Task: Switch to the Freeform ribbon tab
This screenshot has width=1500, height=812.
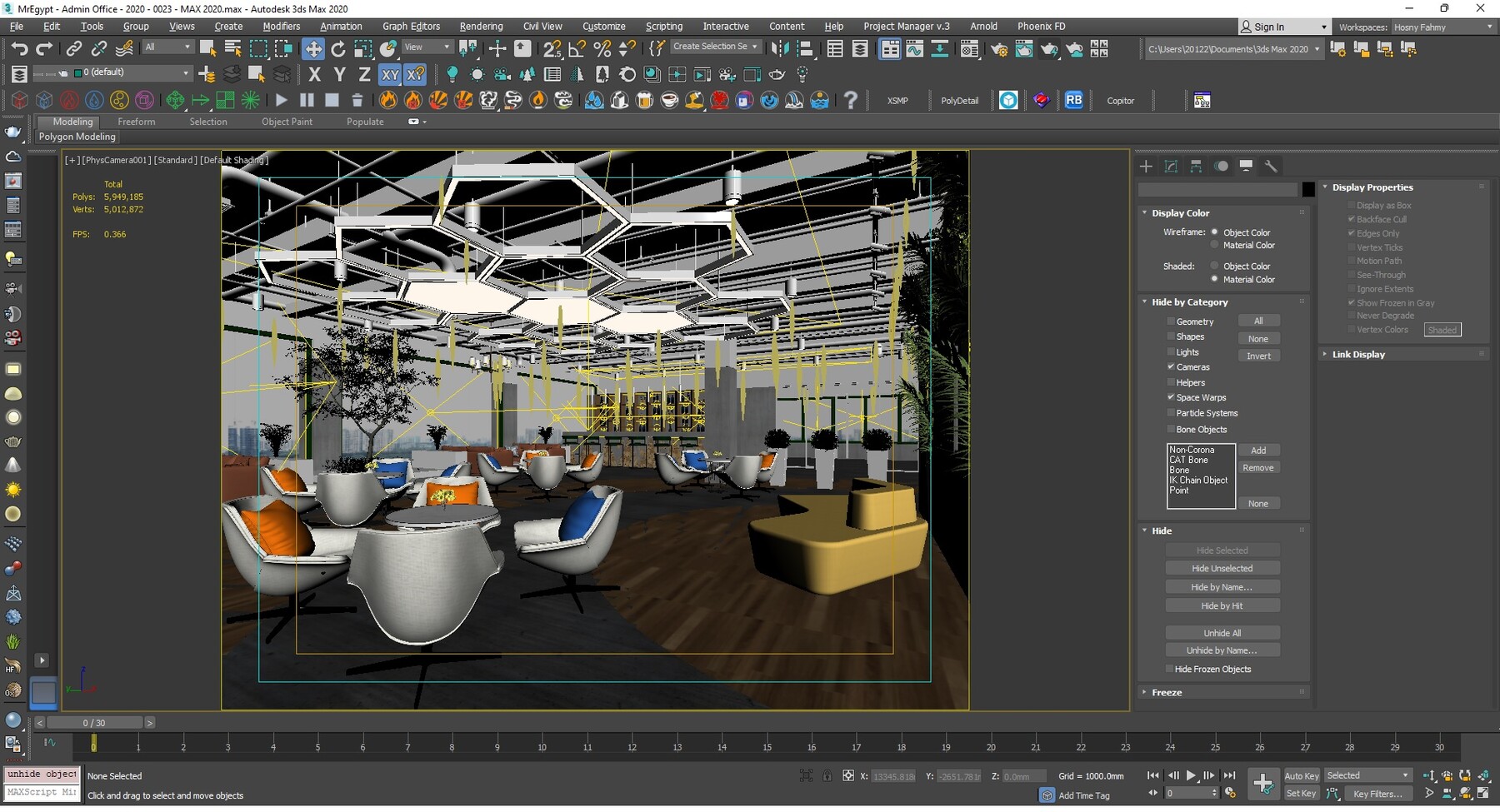Action: 137,122
